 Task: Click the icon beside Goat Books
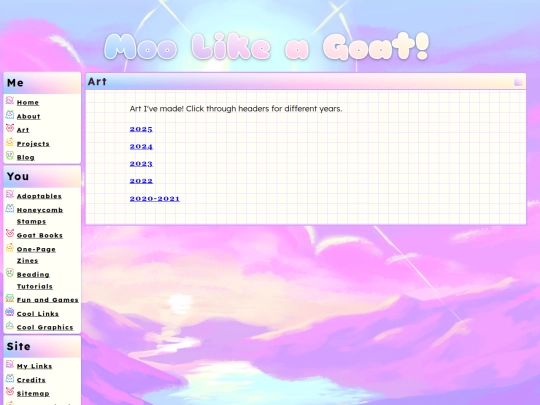point(10,233)
